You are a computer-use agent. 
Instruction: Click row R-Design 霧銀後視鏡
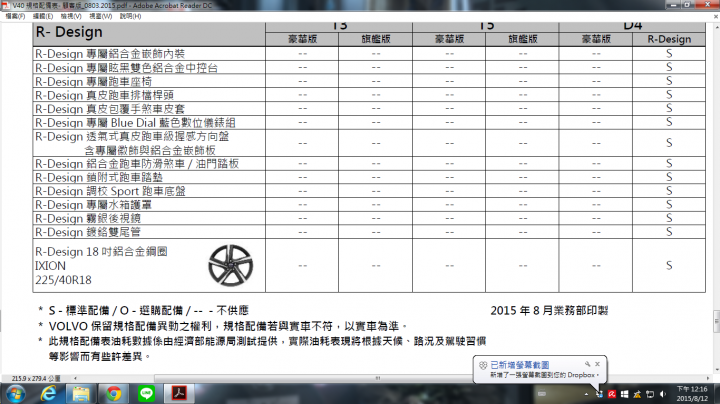[x=369, y=218]
